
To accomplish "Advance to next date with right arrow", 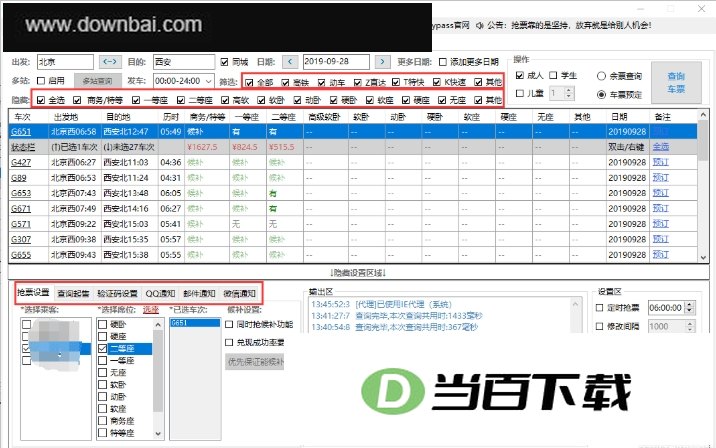I will 383,61.
